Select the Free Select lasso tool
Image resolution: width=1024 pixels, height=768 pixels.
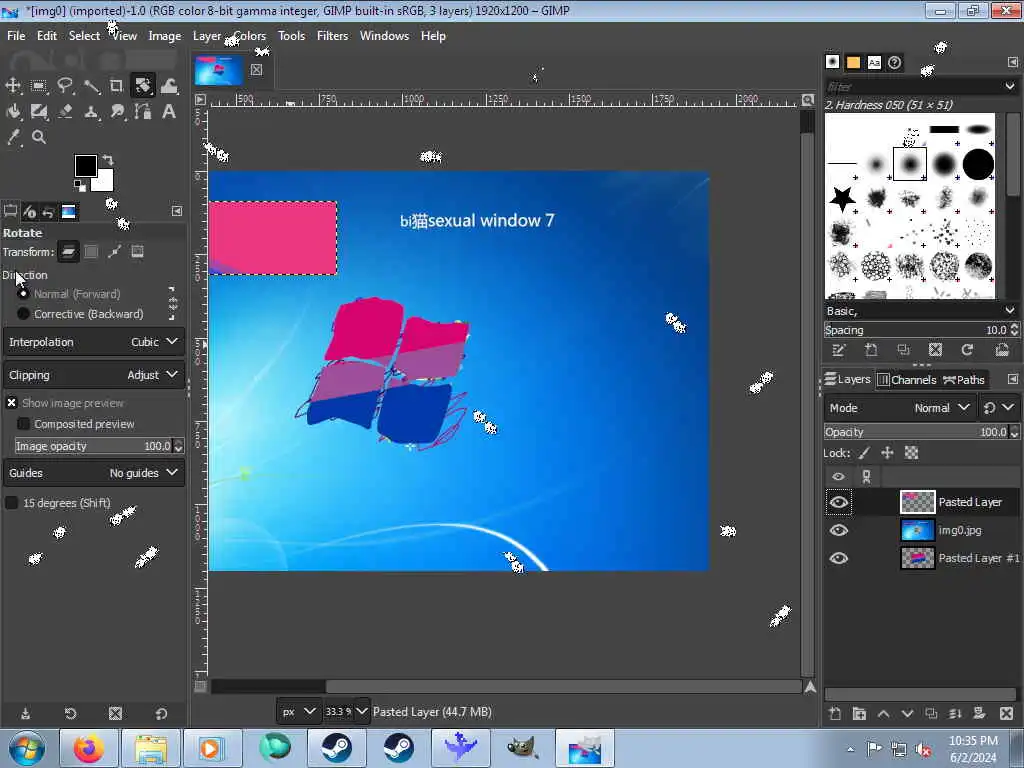65,86
